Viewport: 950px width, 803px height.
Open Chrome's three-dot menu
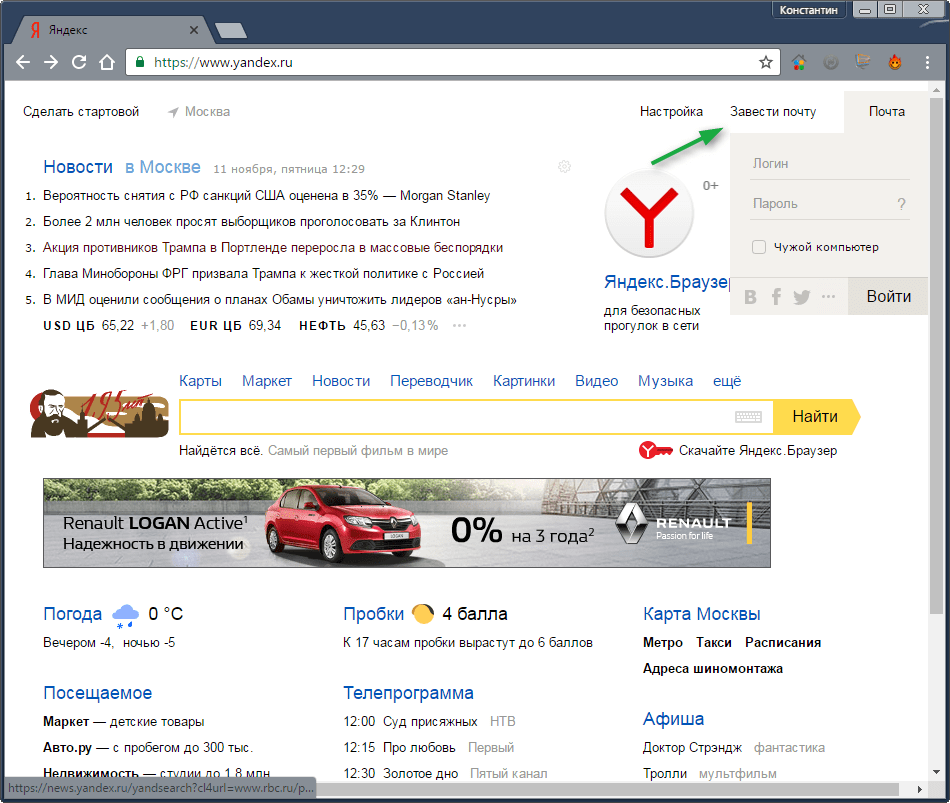tap(927, 62)
